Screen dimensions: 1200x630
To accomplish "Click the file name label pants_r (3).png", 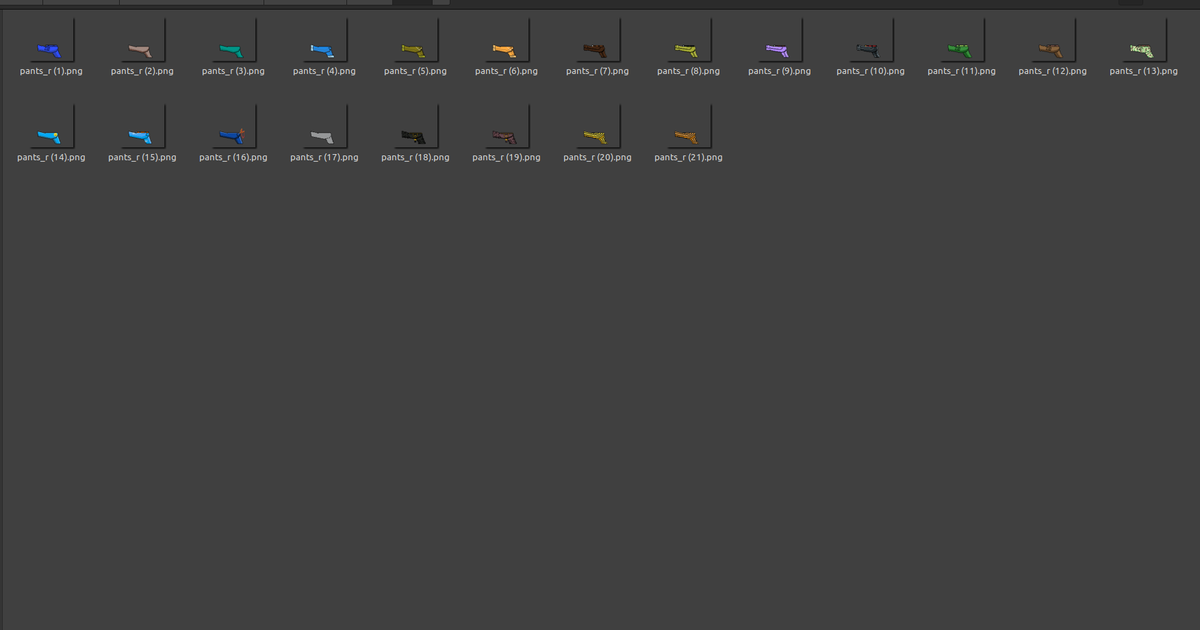I will click(233, 71).
